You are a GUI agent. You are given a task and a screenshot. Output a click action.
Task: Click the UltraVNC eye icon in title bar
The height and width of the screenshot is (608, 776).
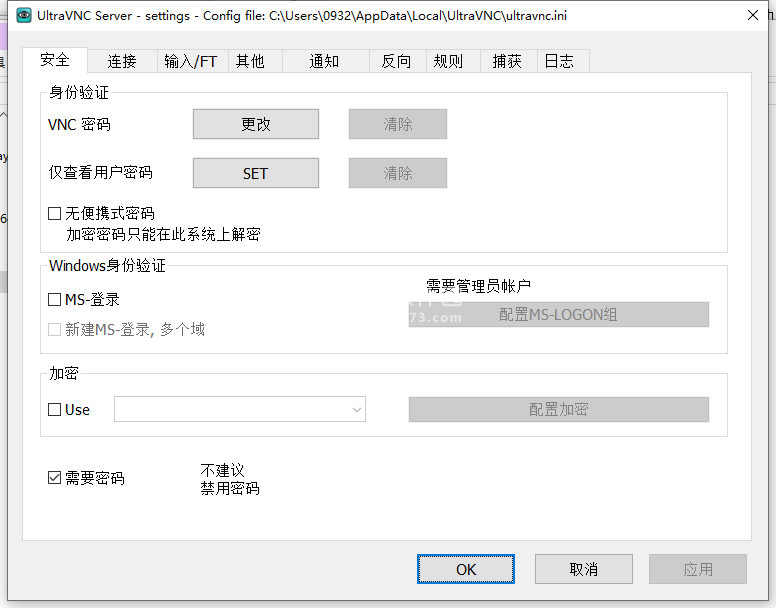(x=23, y=15)
